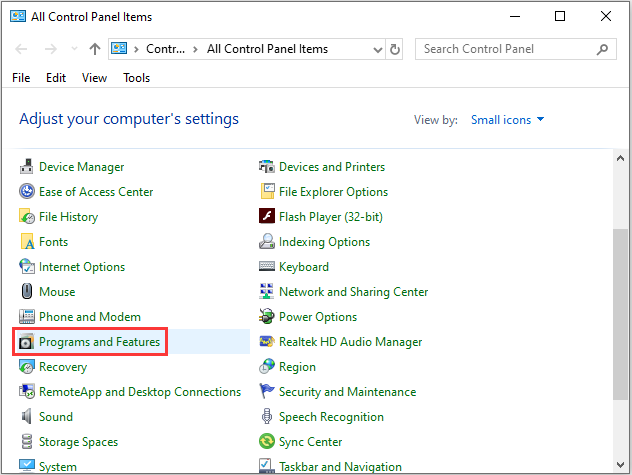Click the Storage Spaces icon
Image resolution: width=632 pixels, height=475 pixels.
(x=27, y=442)
